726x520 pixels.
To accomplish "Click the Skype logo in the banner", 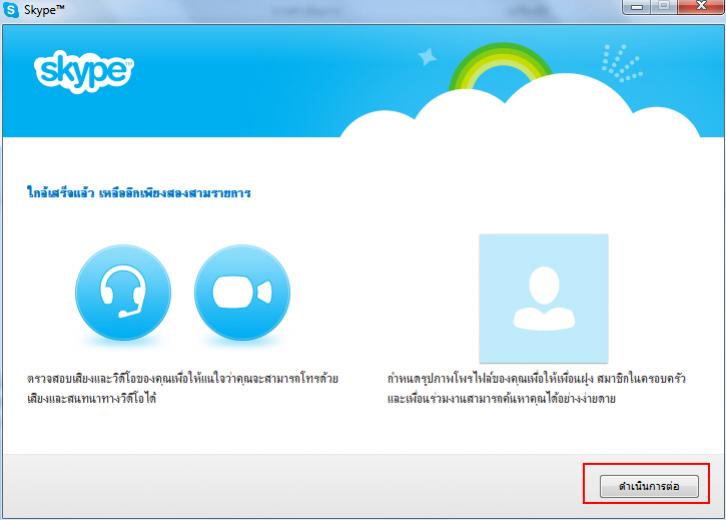I will [84, 72].
